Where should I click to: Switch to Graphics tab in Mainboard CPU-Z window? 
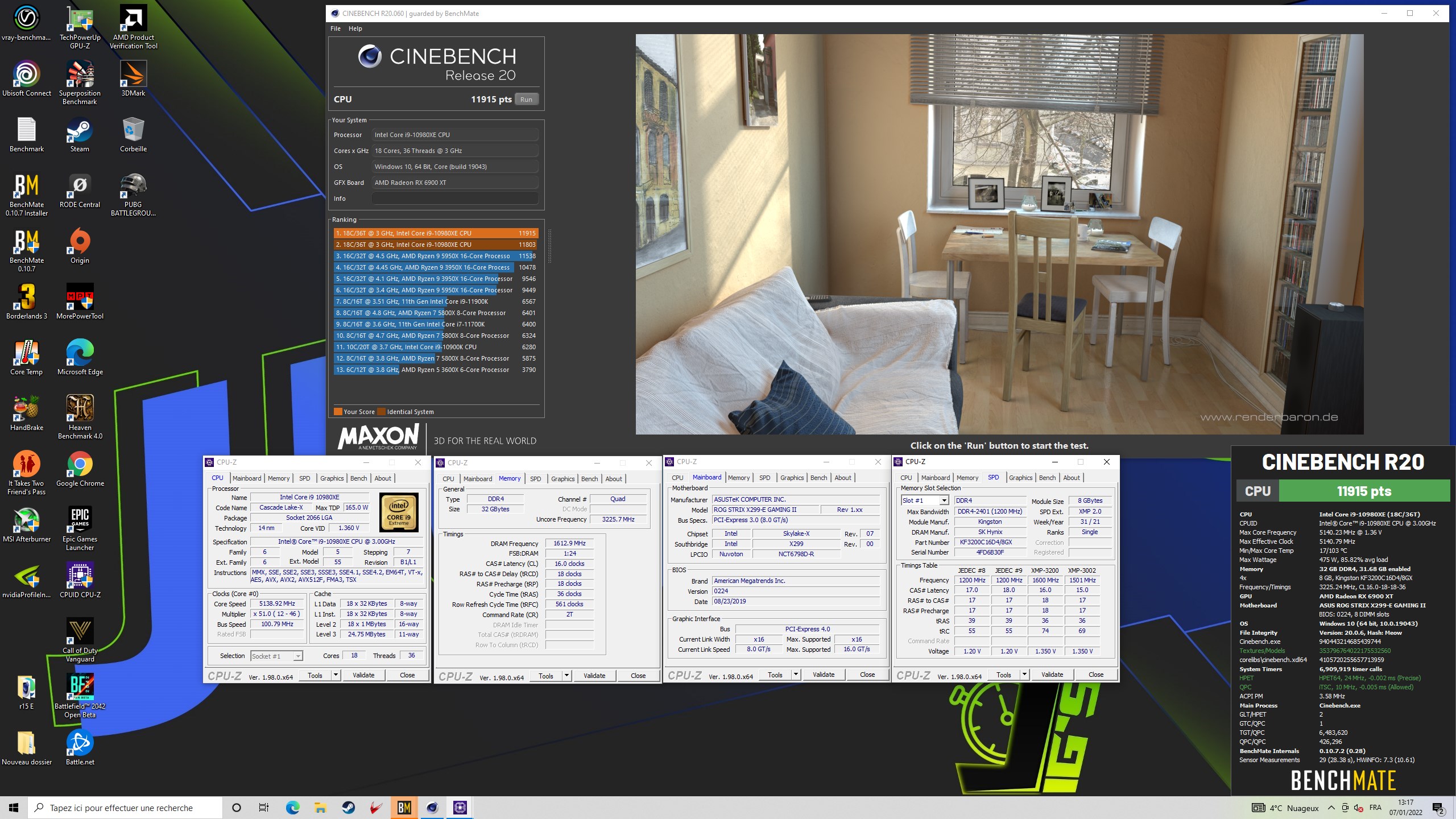(x=792, y=478)
